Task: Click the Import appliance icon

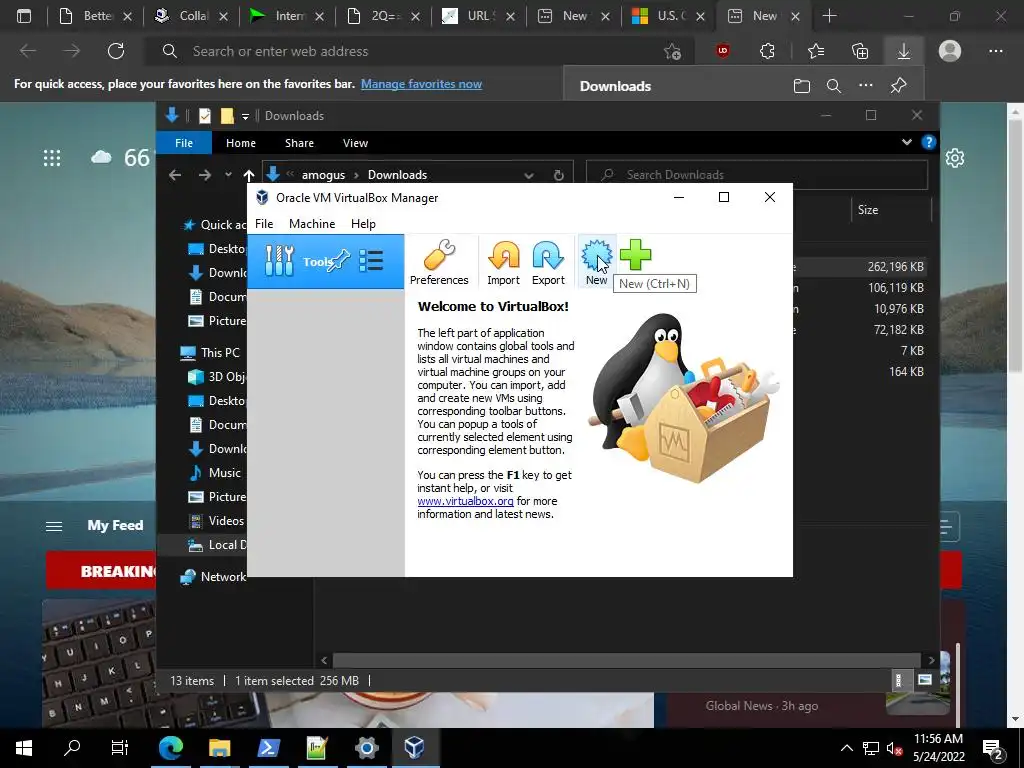Action: [504, 263]
